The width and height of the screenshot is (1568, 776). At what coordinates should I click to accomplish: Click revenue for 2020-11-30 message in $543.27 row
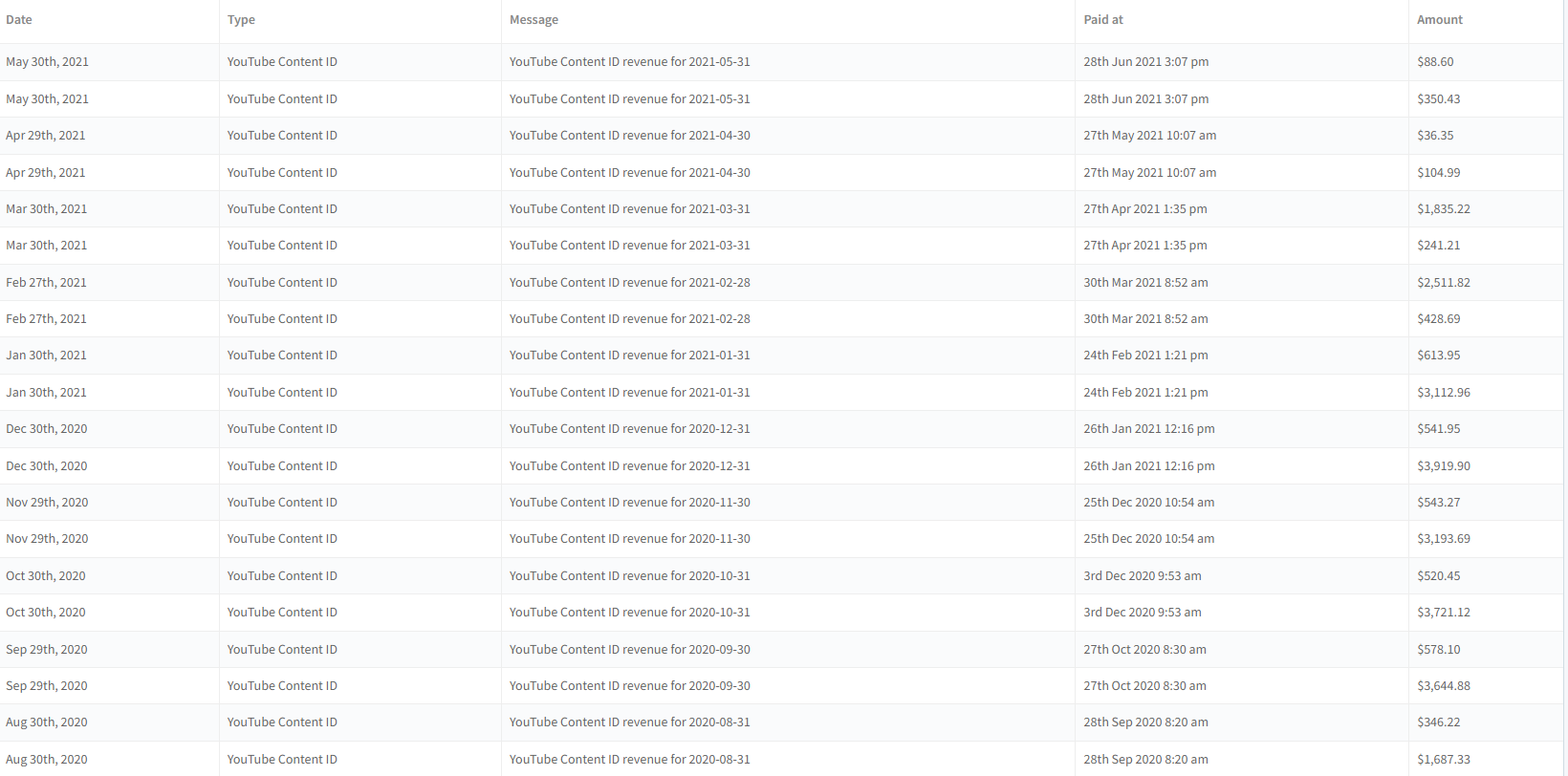(x=629, y=503)
